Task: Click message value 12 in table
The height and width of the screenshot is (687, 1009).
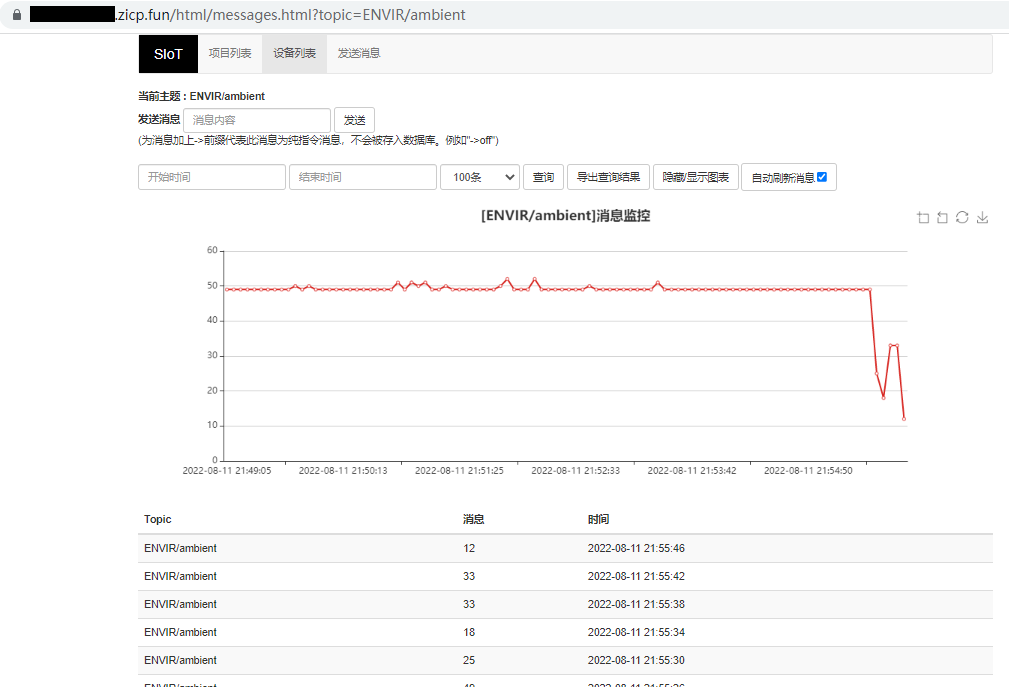Action: pos(469,548)
